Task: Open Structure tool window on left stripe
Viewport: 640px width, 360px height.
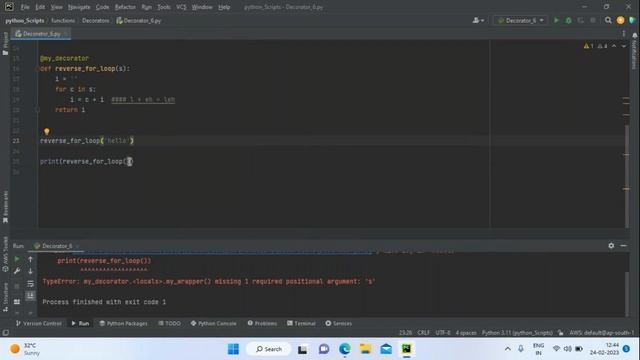Action: point(5,297)
